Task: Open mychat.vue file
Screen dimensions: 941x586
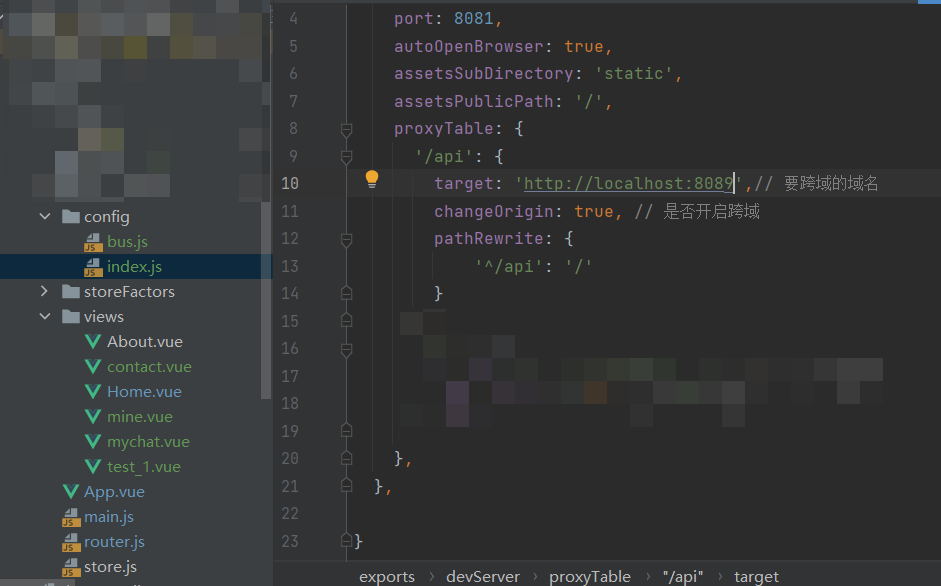Action: [148, 442]
